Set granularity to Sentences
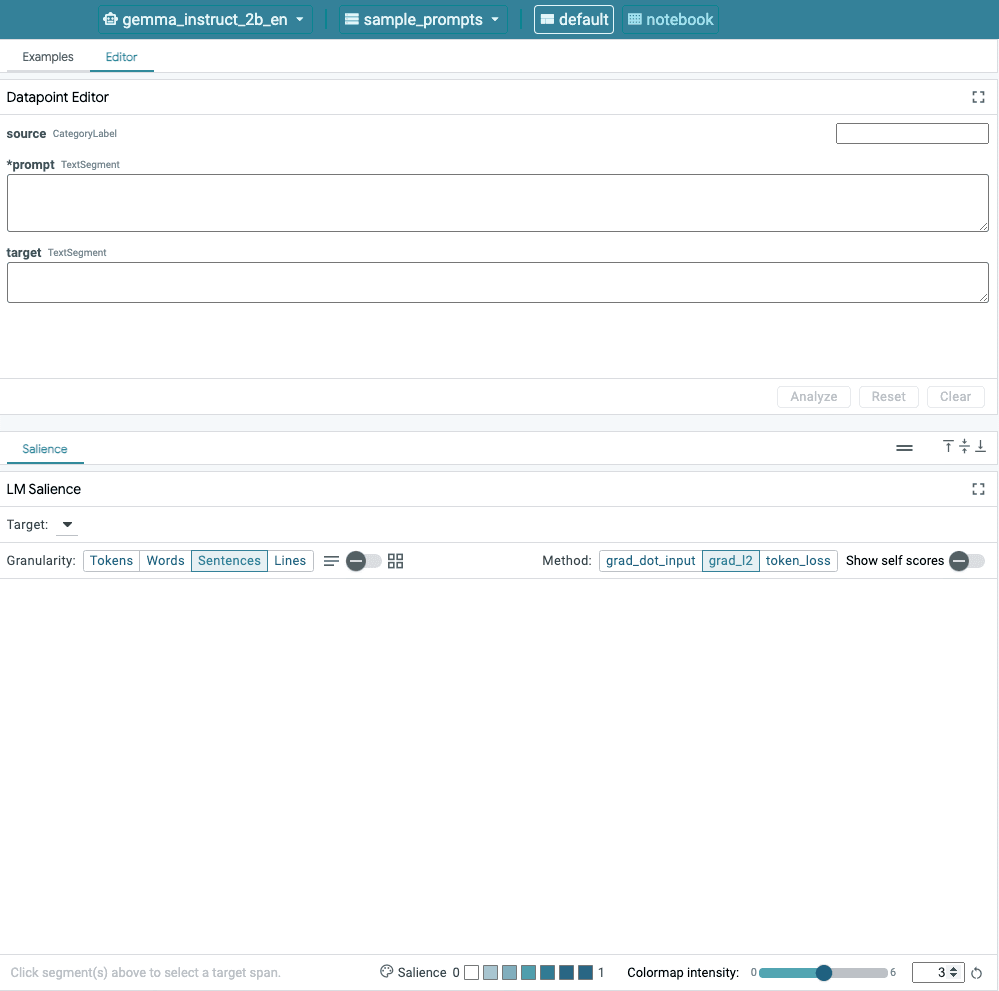This screenshot has width=999, height=991. point(229,560)
